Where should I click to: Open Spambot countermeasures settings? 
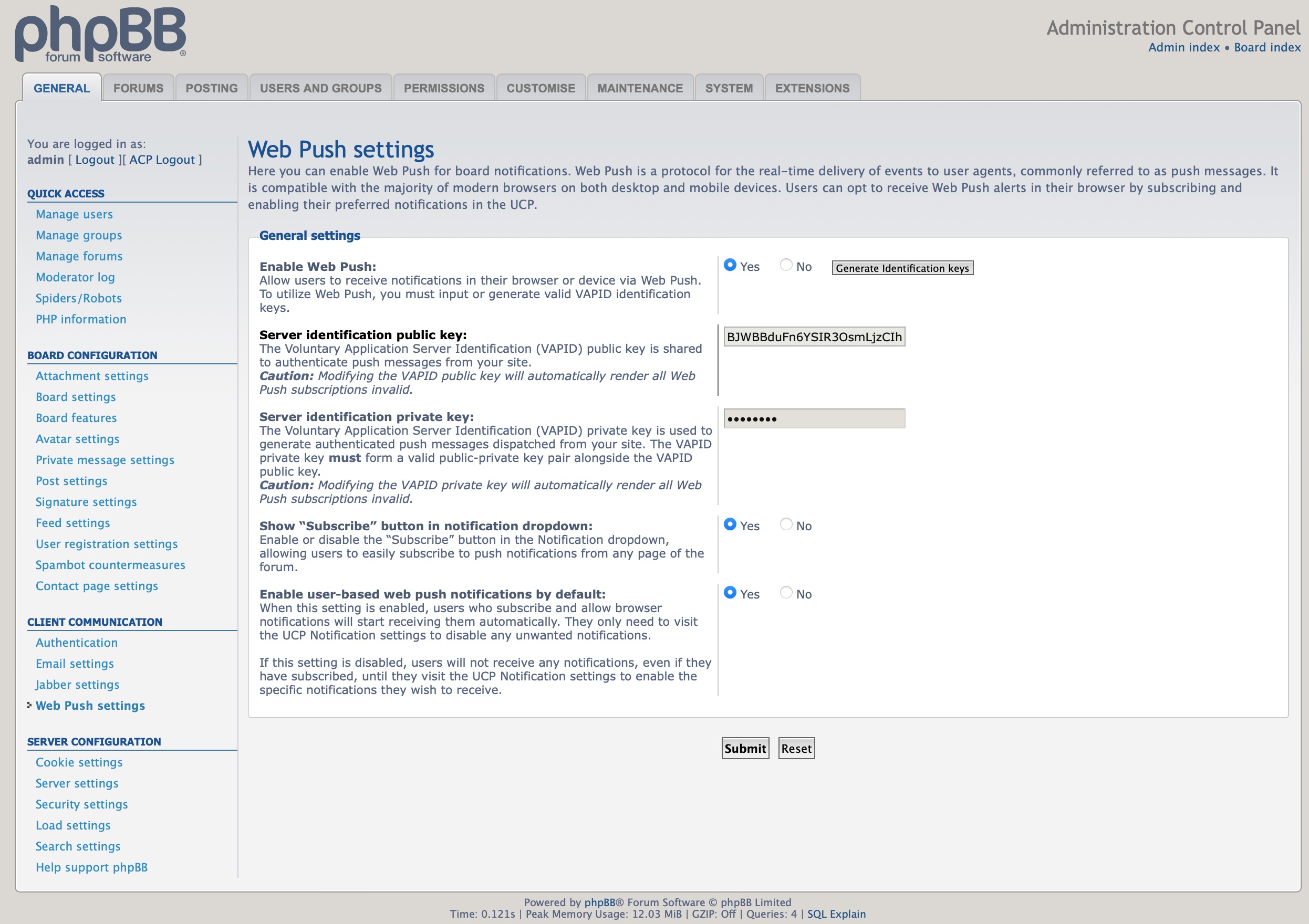point(110,565)
